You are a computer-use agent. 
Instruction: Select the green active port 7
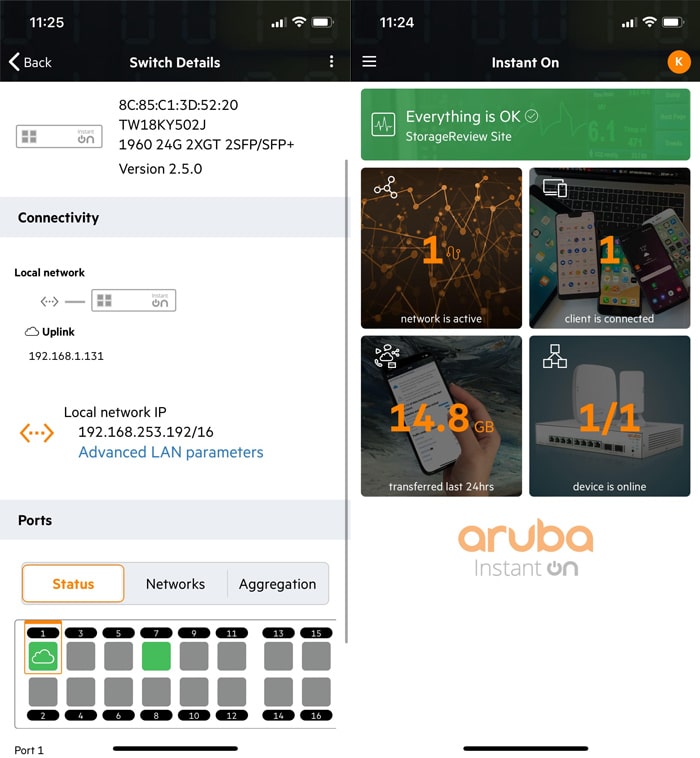pos(156,656)
